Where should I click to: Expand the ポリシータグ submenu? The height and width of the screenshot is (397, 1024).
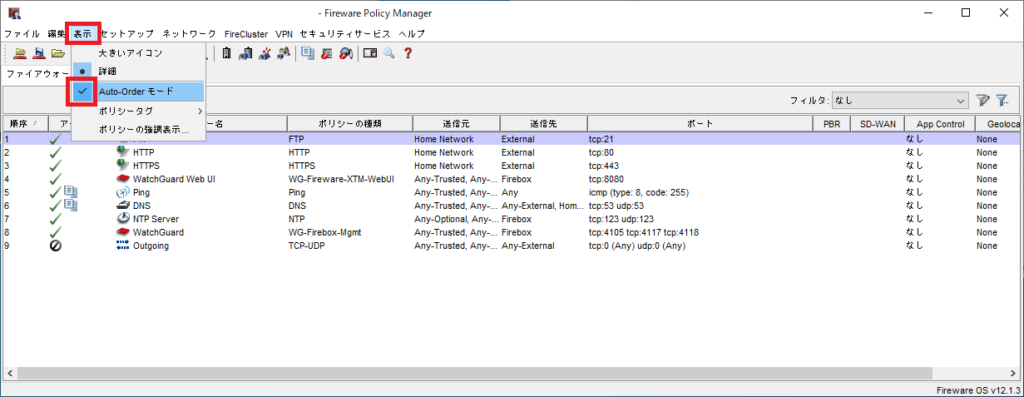point(138,112)
